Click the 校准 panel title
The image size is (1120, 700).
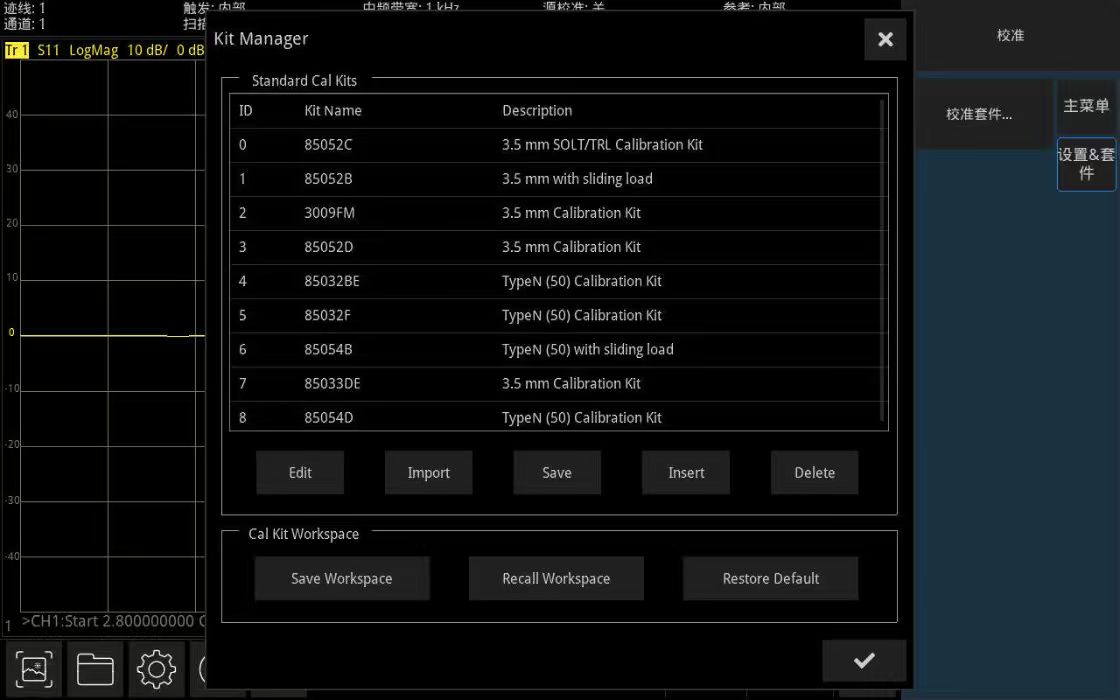coord(1011,36)
